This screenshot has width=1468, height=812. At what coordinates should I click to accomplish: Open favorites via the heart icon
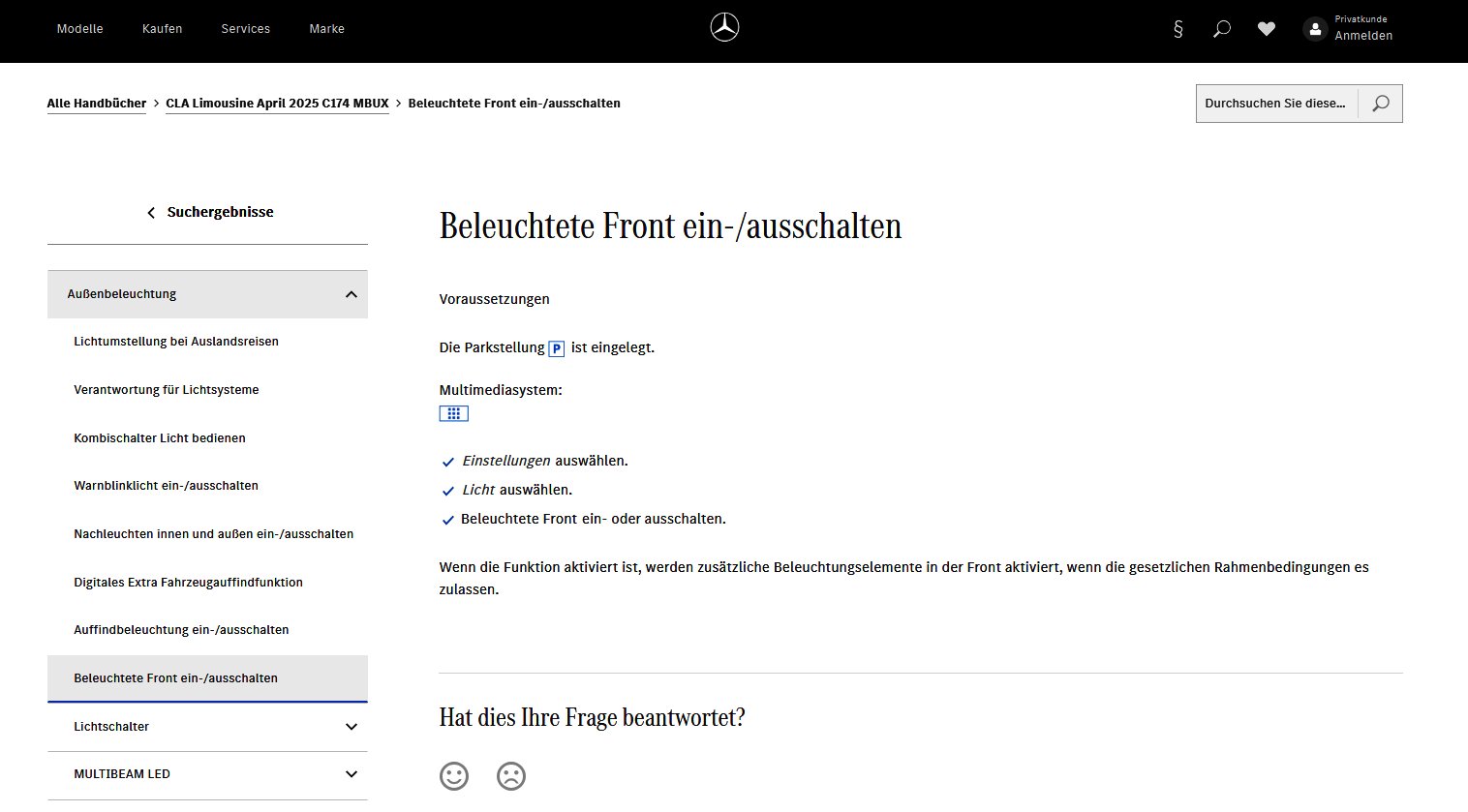click(x=1266, y=29)
